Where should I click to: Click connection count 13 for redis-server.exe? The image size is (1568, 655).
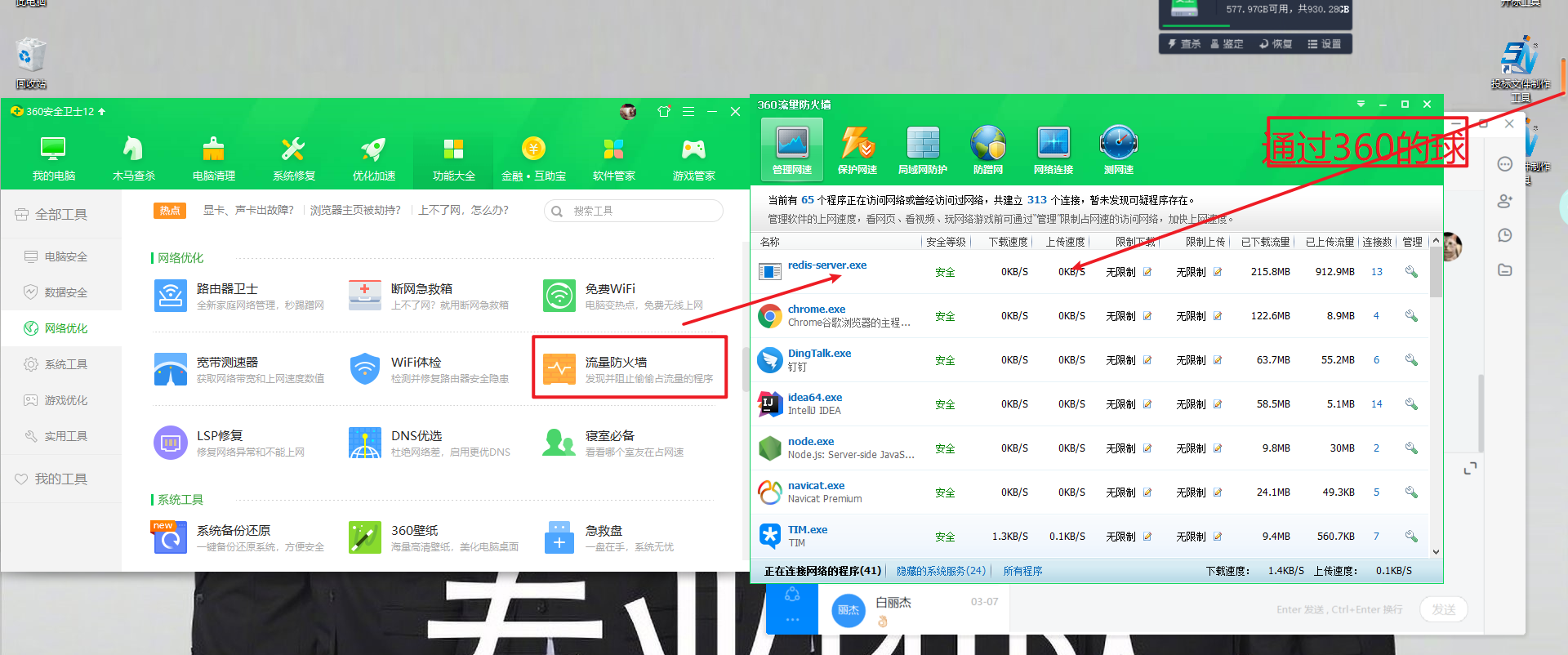coord(1377,272)
